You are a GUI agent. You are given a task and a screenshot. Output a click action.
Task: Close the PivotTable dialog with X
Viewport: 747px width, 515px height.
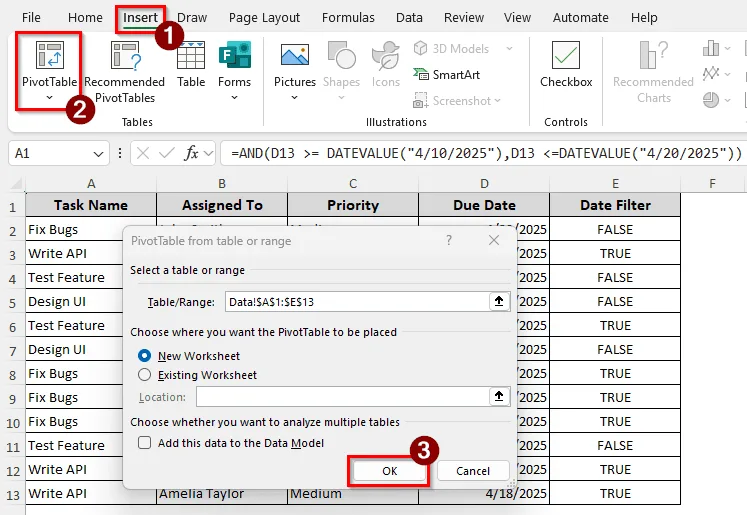click(x=494, y=240)
